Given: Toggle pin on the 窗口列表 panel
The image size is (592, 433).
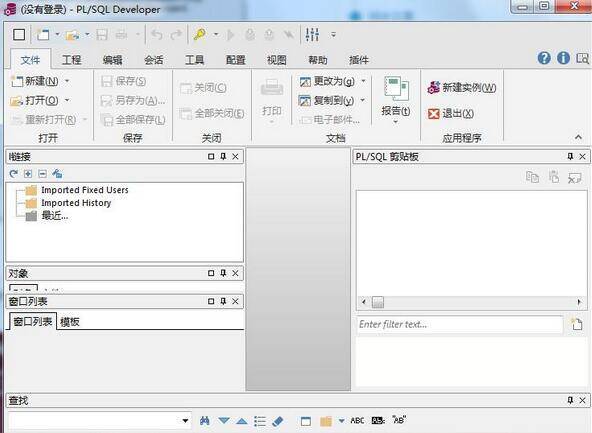Looking at the screenshot, I should pyautogui.click(x=223, y=301).
